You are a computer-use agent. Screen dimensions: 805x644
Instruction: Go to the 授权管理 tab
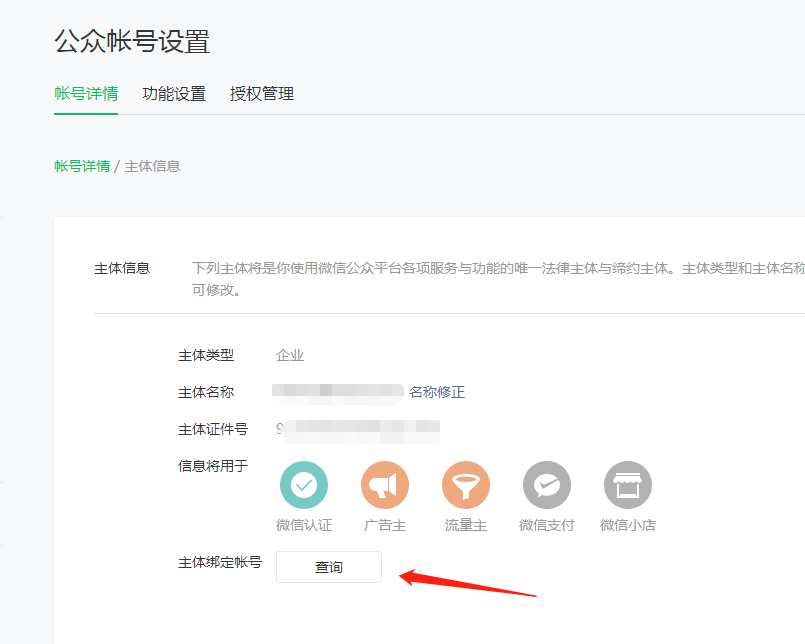262,94
